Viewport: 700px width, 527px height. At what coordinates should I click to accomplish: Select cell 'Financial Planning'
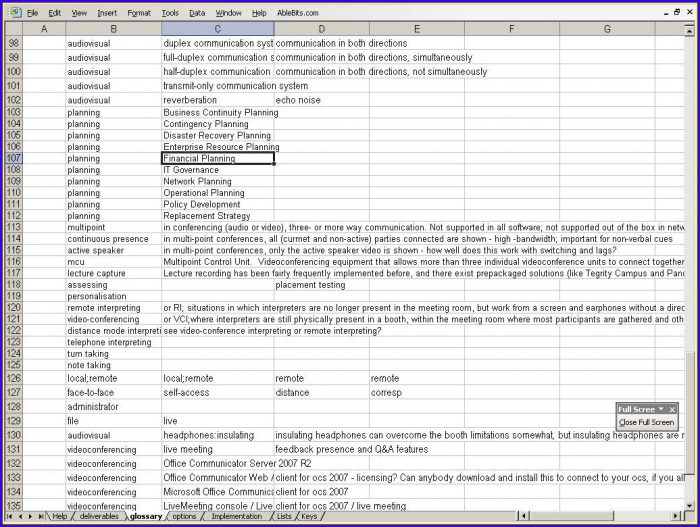[217, 158]
